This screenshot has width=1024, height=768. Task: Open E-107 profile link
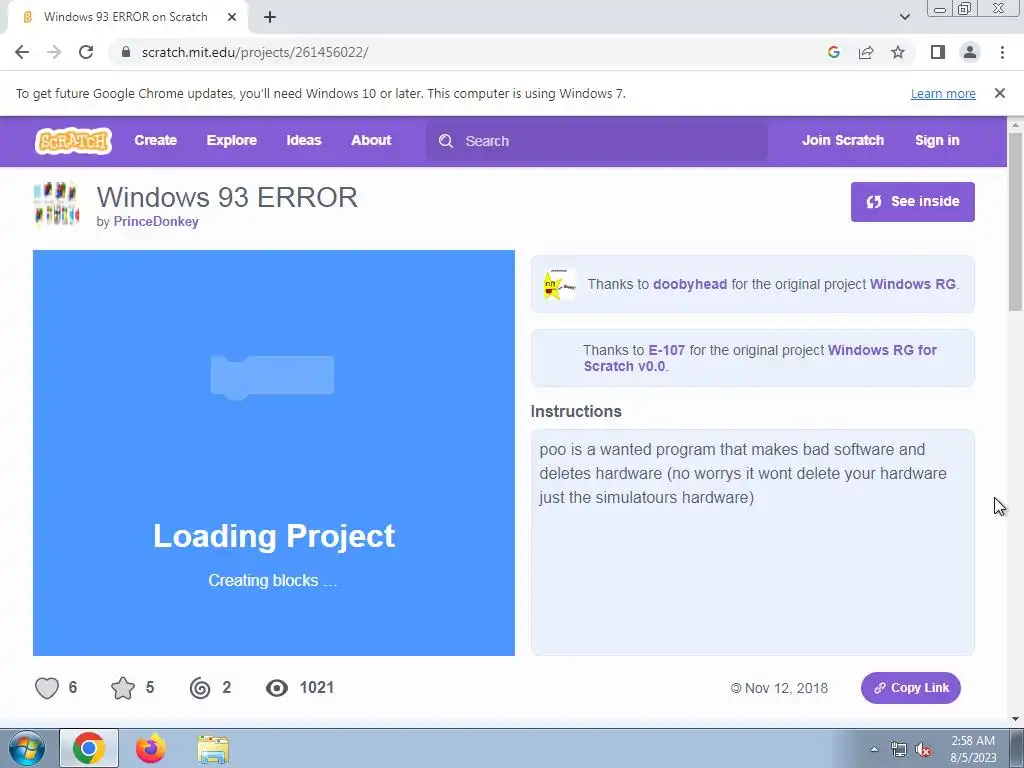(x=666, y=350)
